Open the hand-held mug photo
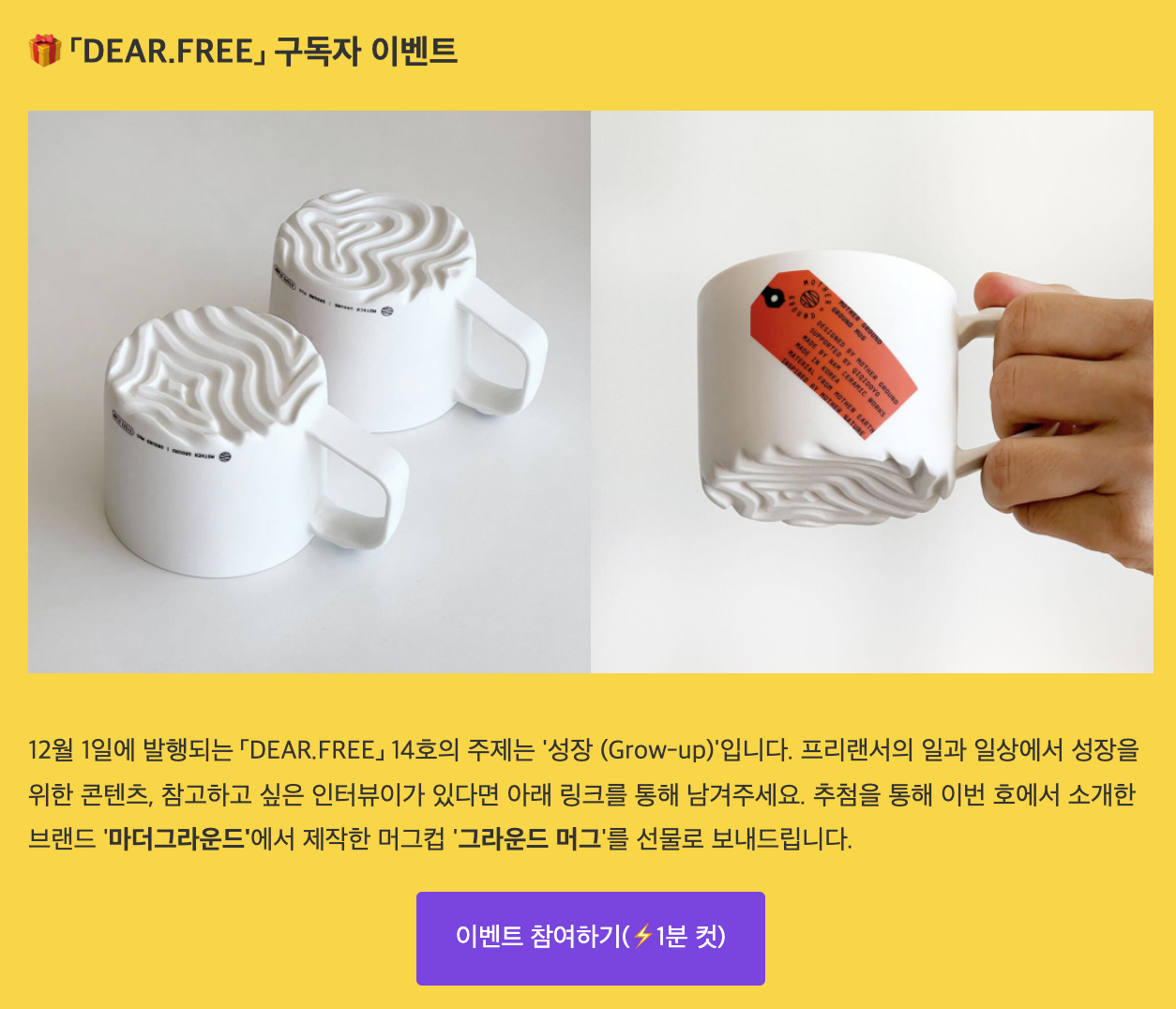The image size is (1176, 1009). [x=872, y=392]
